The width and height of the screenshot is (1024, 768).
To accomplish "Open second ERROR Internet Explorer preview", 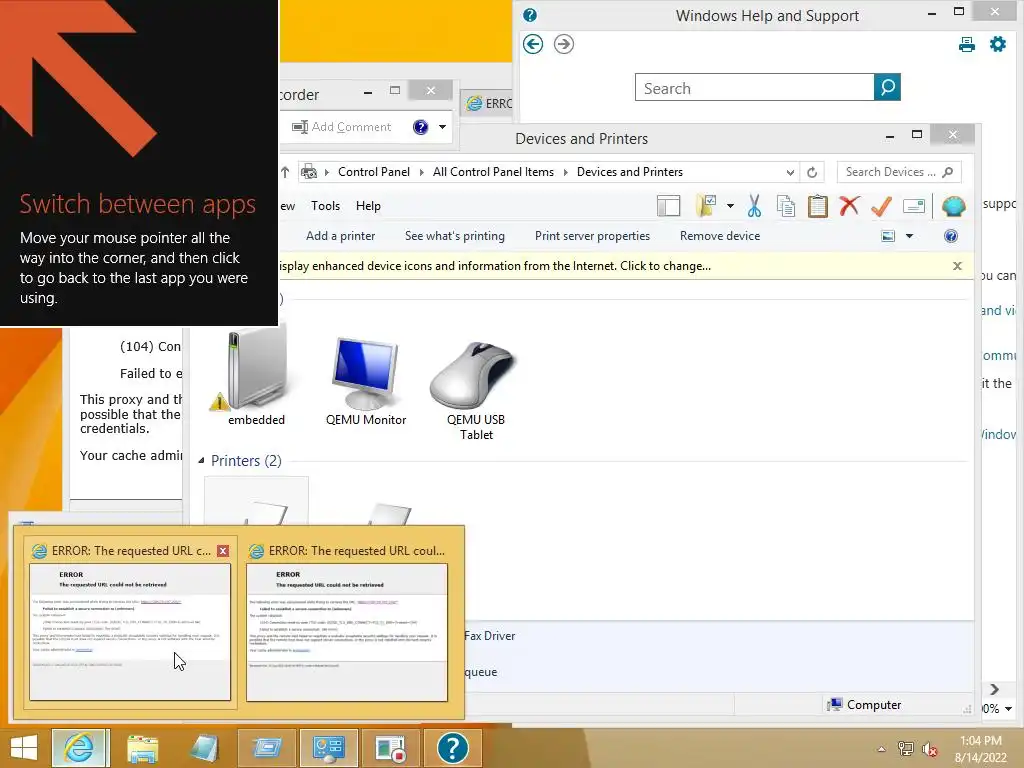I will 347,631.
